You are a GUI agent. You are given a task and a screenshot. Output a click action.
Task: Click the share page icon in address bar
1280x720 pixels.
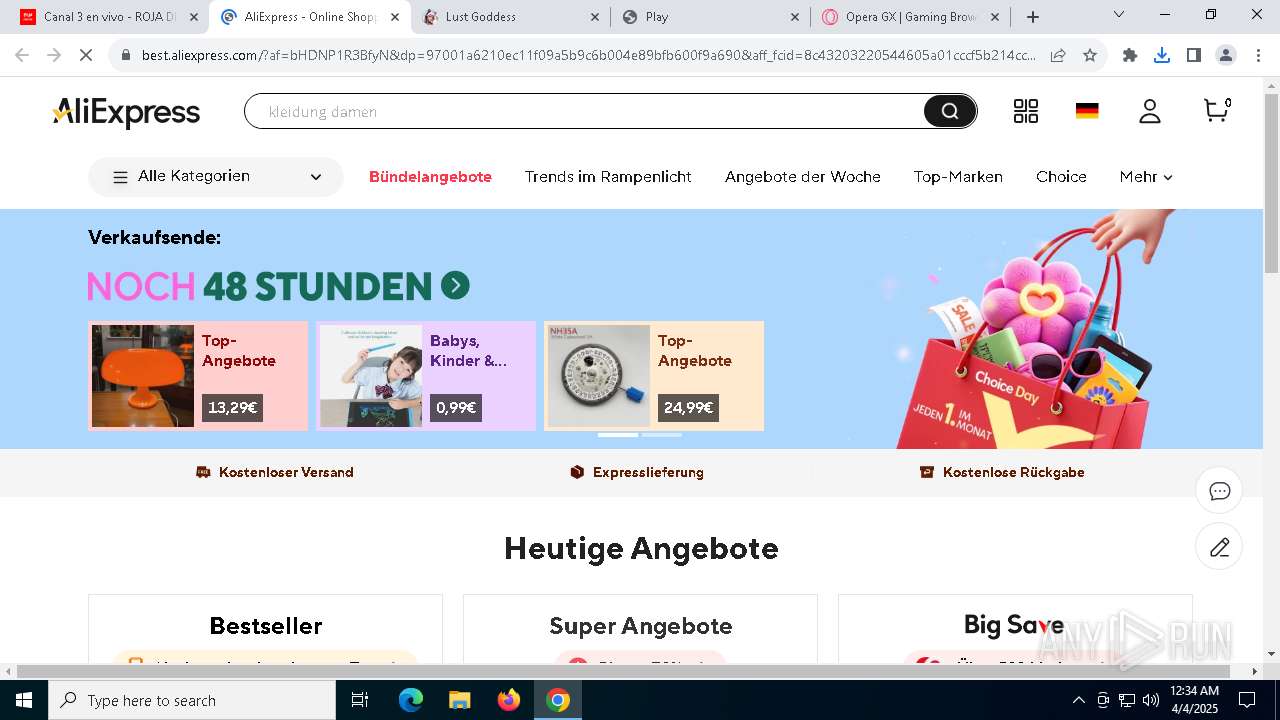click(x=1058, y=56)
